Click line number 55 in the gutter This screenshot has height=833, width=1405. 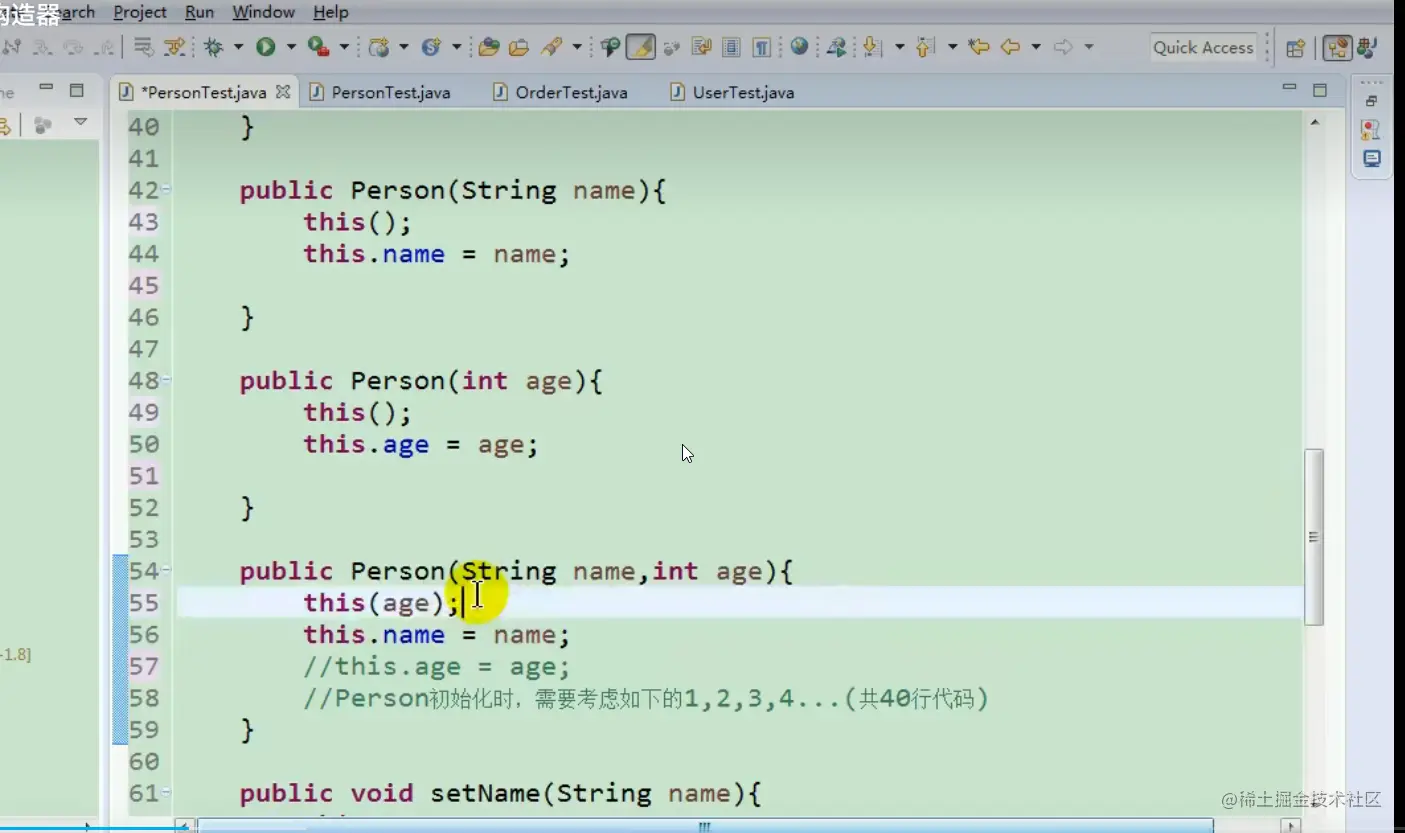(x=144, y=603)
